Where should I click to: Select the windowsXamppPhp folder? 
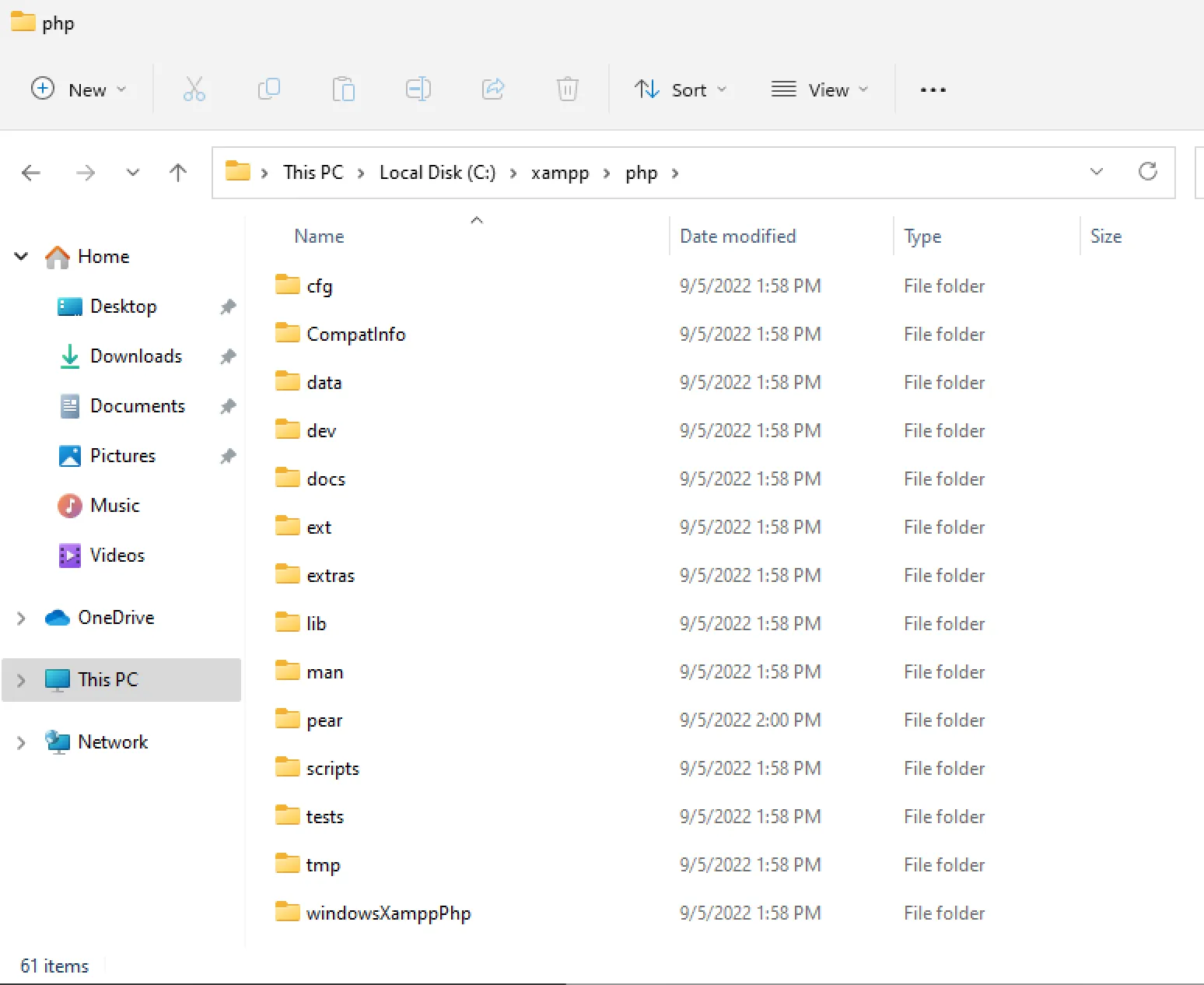[388, 913]
